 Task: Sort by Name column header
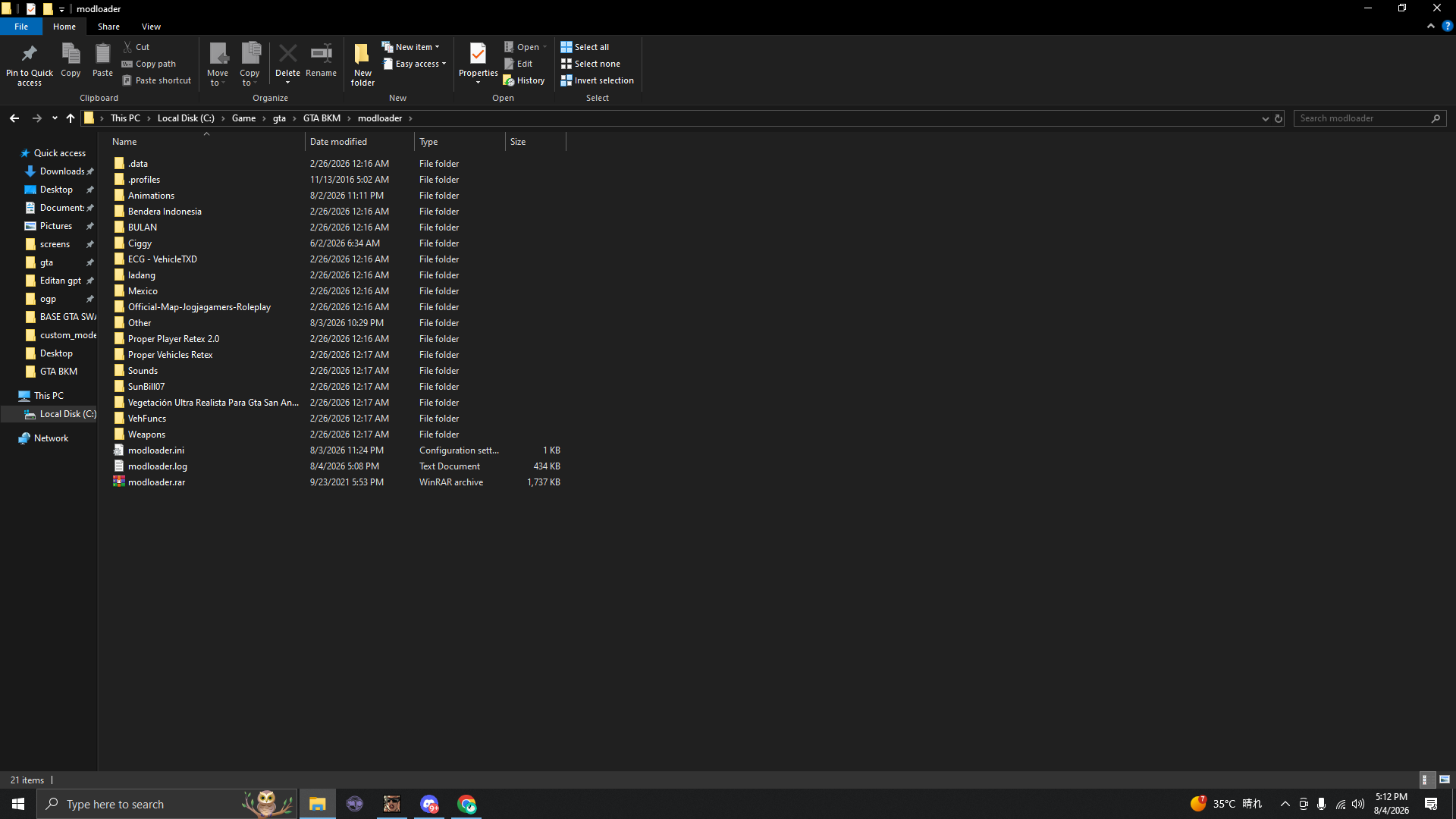[206, 142]
